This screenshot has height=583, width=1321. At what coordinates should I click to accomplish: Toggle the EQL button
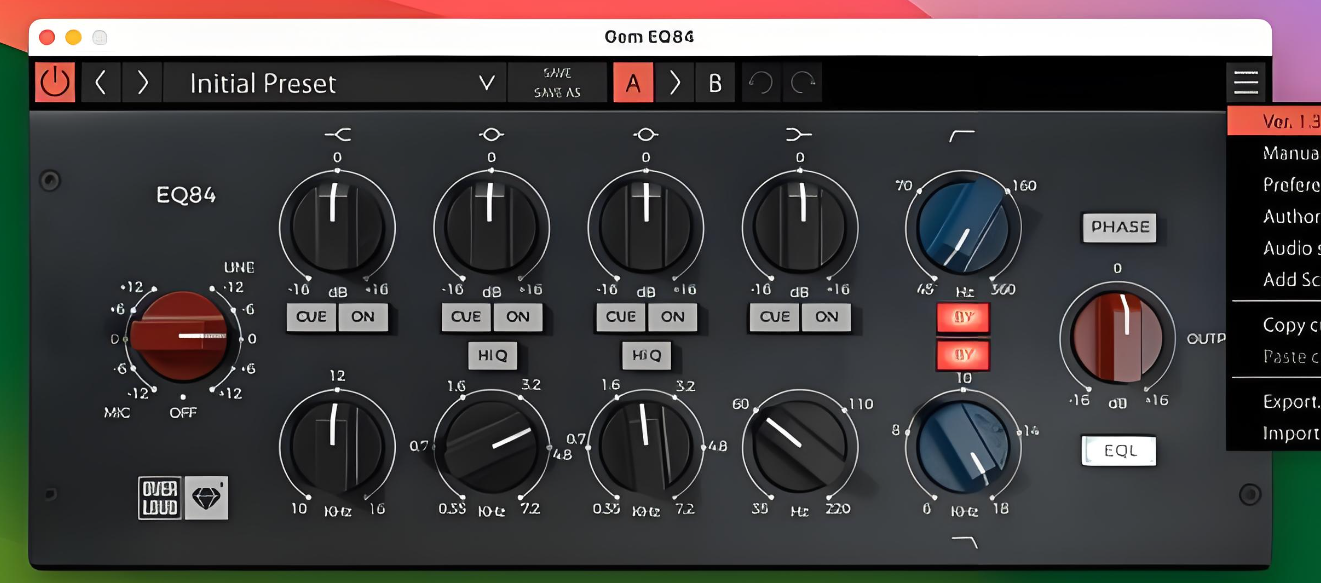[1120, 451]
